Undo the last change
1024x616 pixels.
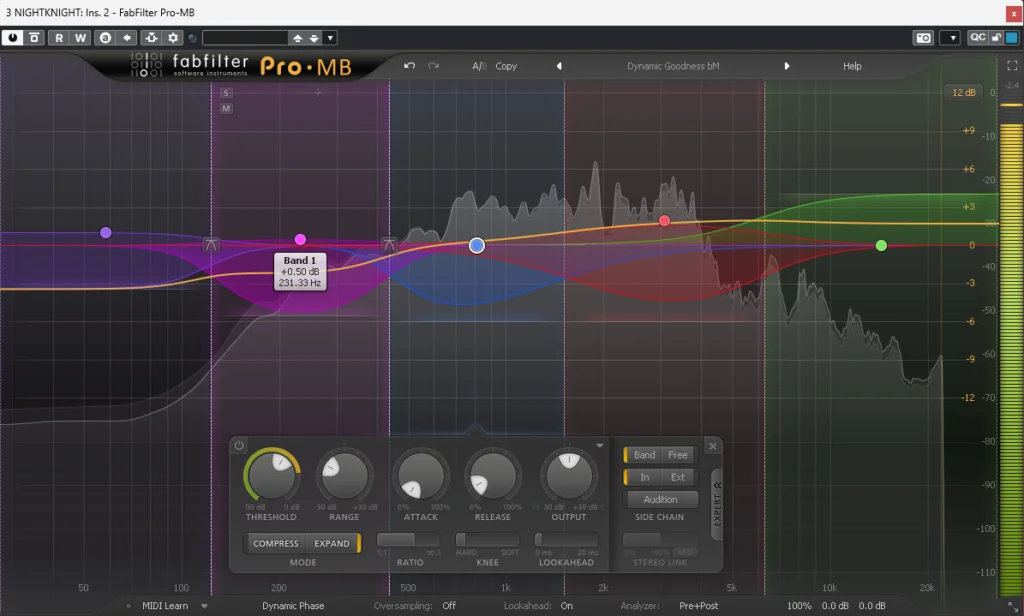(x=409, y=66)
